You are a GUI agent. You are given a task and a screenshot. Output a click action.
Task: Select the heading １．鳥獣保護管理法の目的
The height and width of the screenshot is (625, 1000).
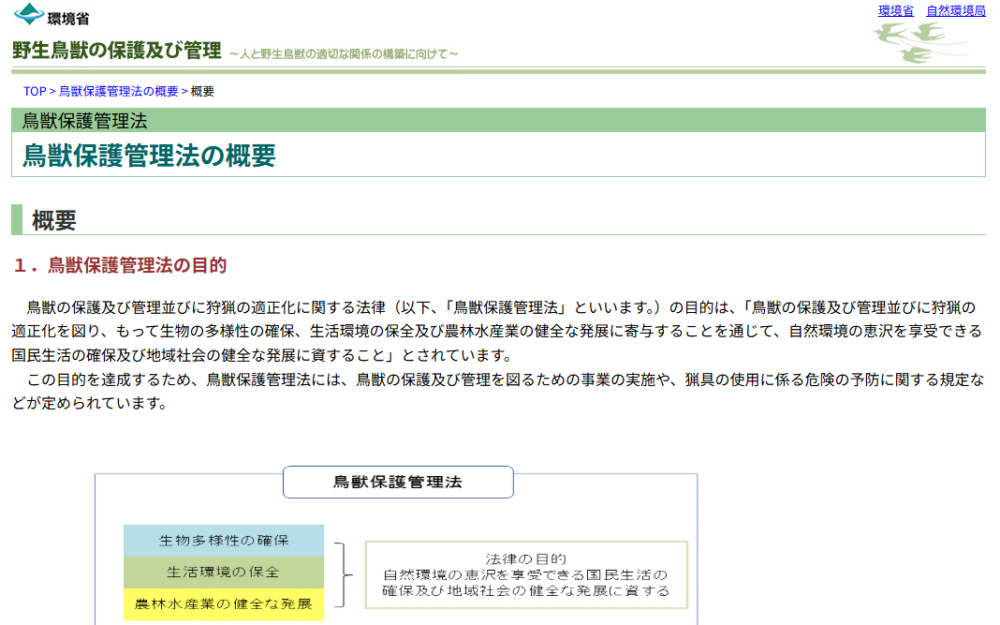click(120, 265)
